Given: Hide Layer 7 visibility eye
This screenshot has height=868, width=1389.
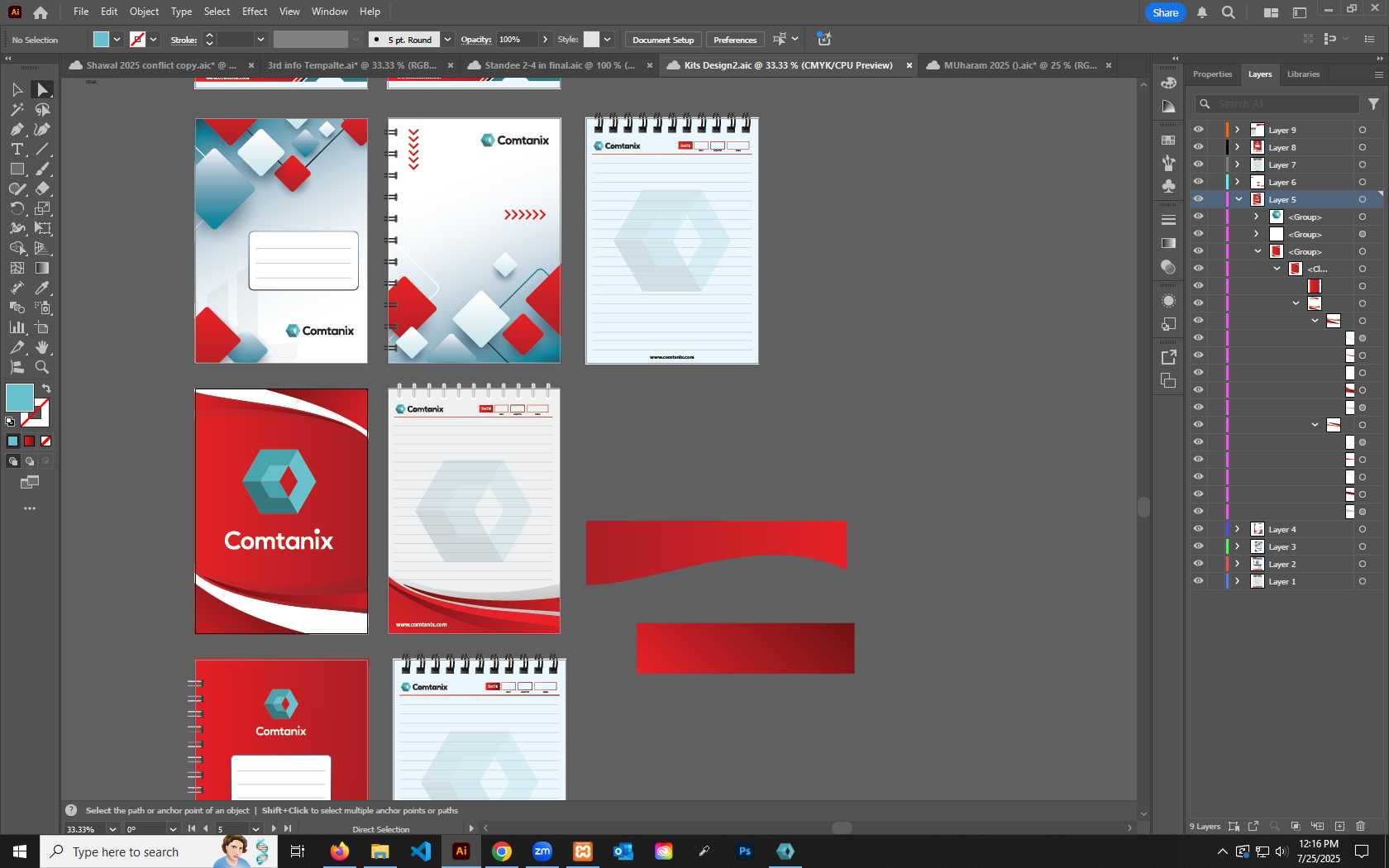Looking at the screenshot, I should tap(1198, 165).
